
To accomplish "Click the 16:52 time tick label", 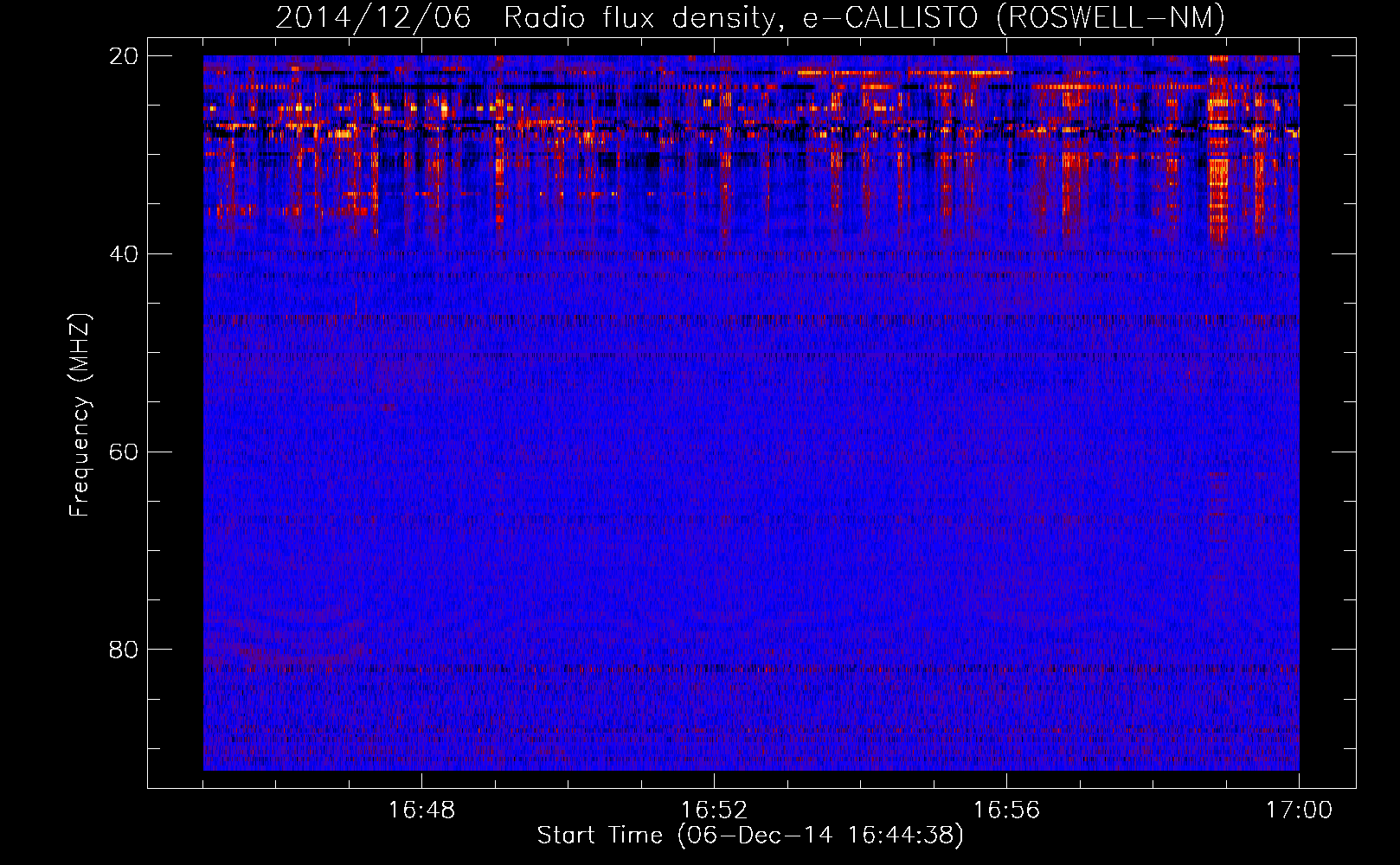I will tap(714, 811).
